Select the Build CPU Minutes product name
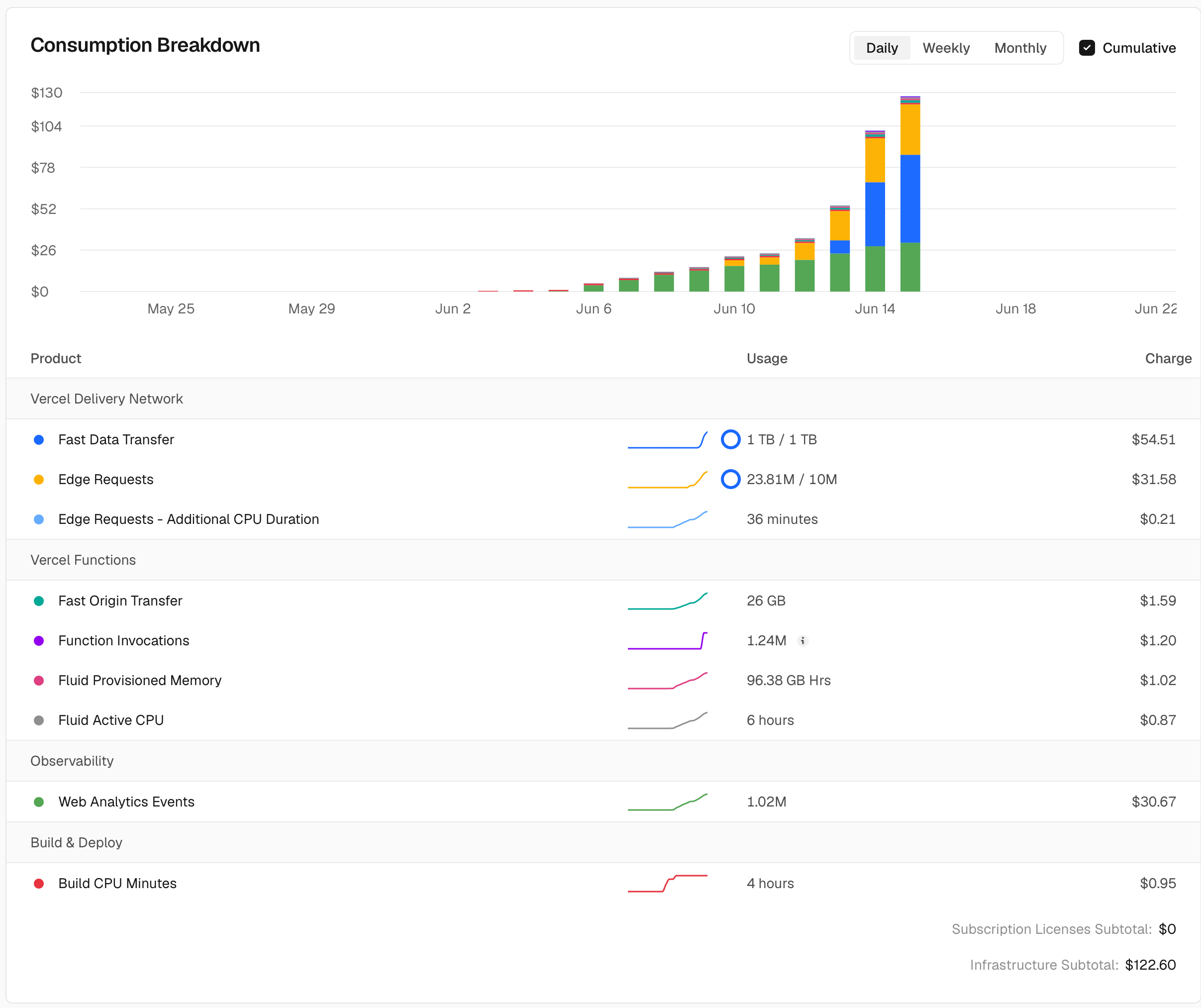Image resolution: width=1201 pixels, height=1008 pixels. [117, 884]
